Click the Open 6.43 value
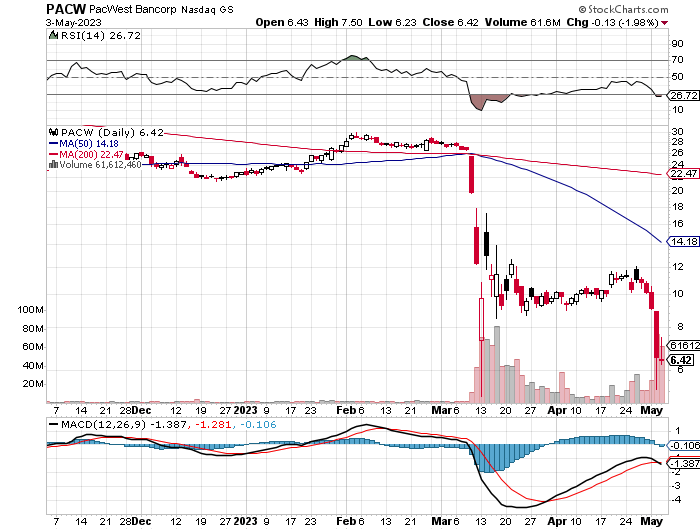This screenshot has height=530, width=700. point(282,22)
